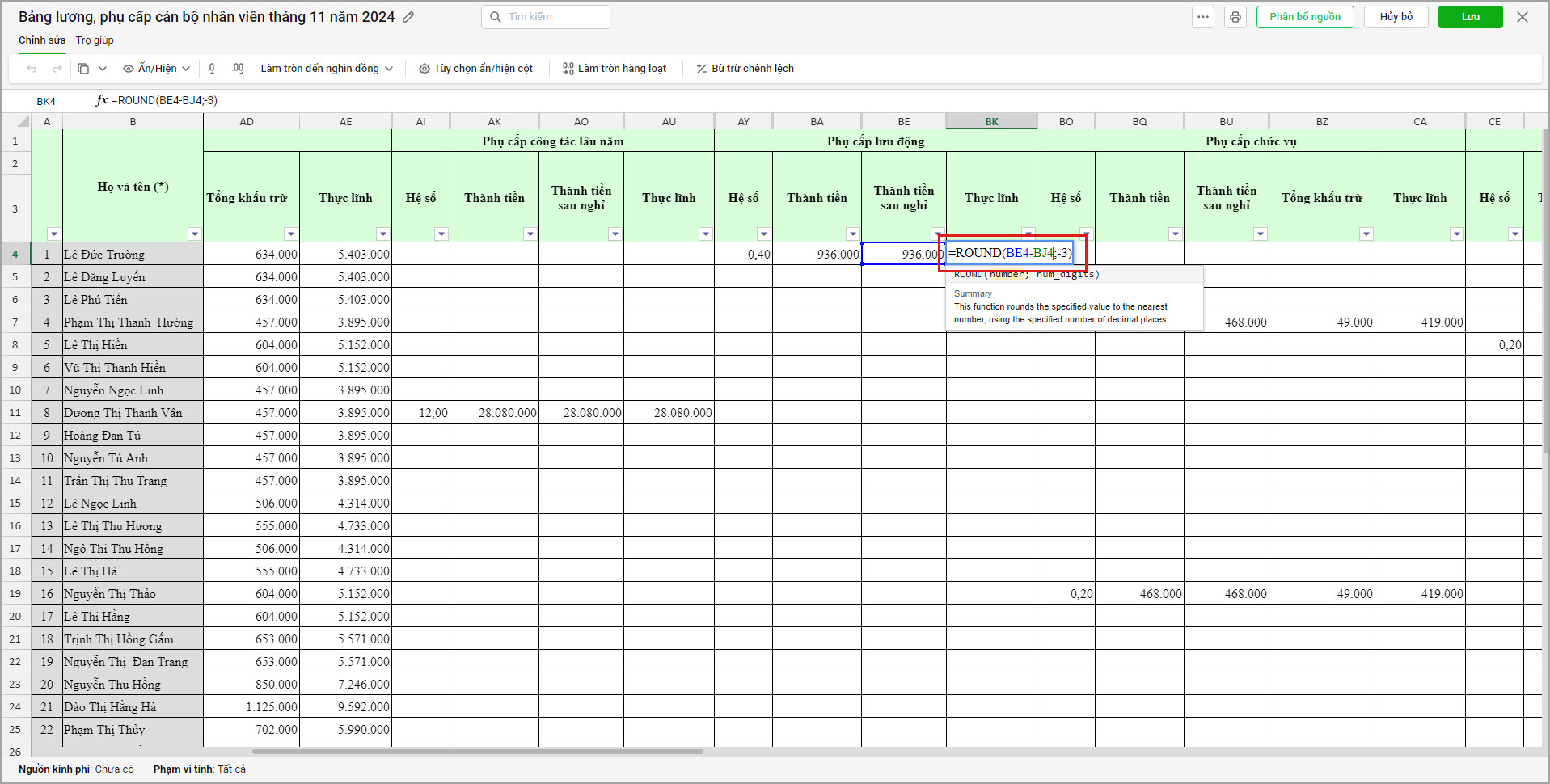Open filter on Thành tiền sau nghỉ AO column

pyautogui.click(x=615, y=234)
